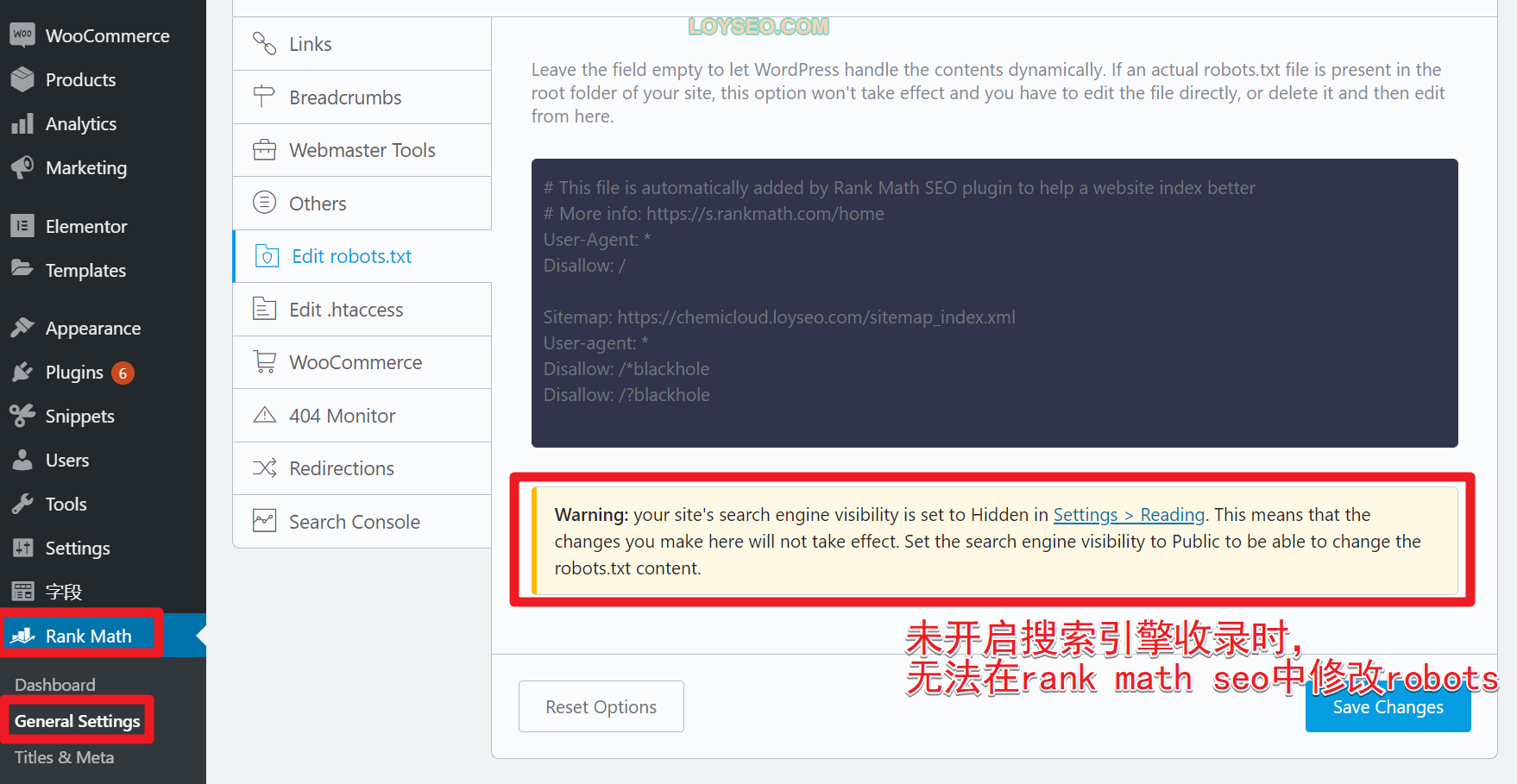Open the Edit .htaccess tab
The height and width of the screenshot is (784, 1517).
coord(362,310)
